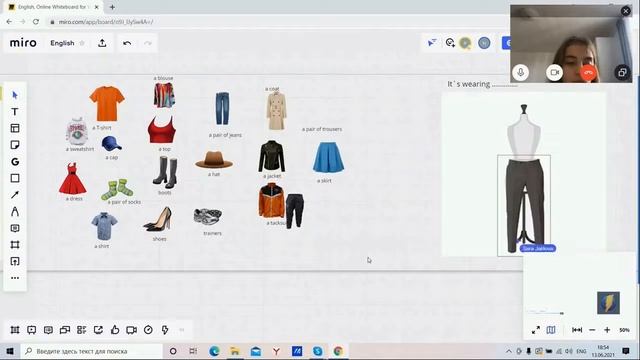Image resolution: width=640 pixels, height=360 pixels.
Task: Start video chat in bottom toolbar
Action: pyautogui.click(x=131, y=330)
